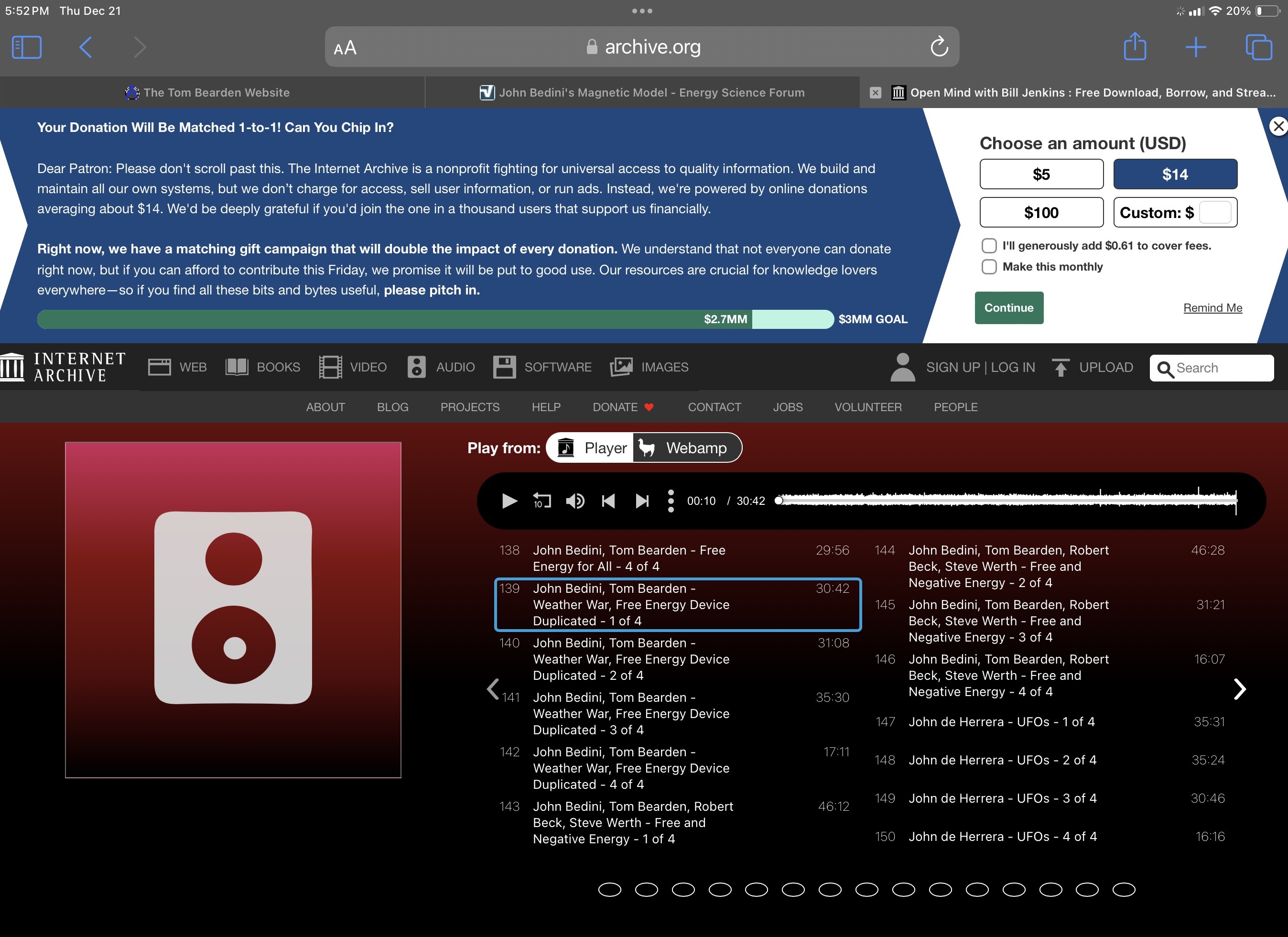Select the $5 donation amount
The height and width of the screenshot is (937, 1288).
point(1041,174)
